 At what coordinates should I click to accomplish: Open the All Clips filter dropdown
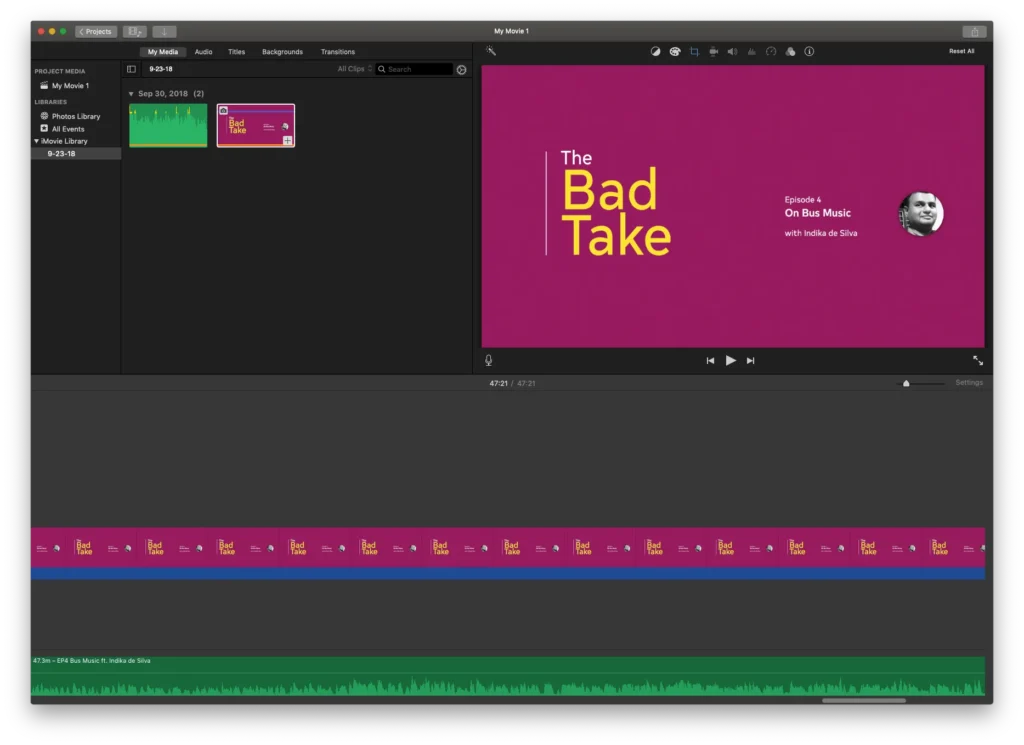click(x=354, y=69)
